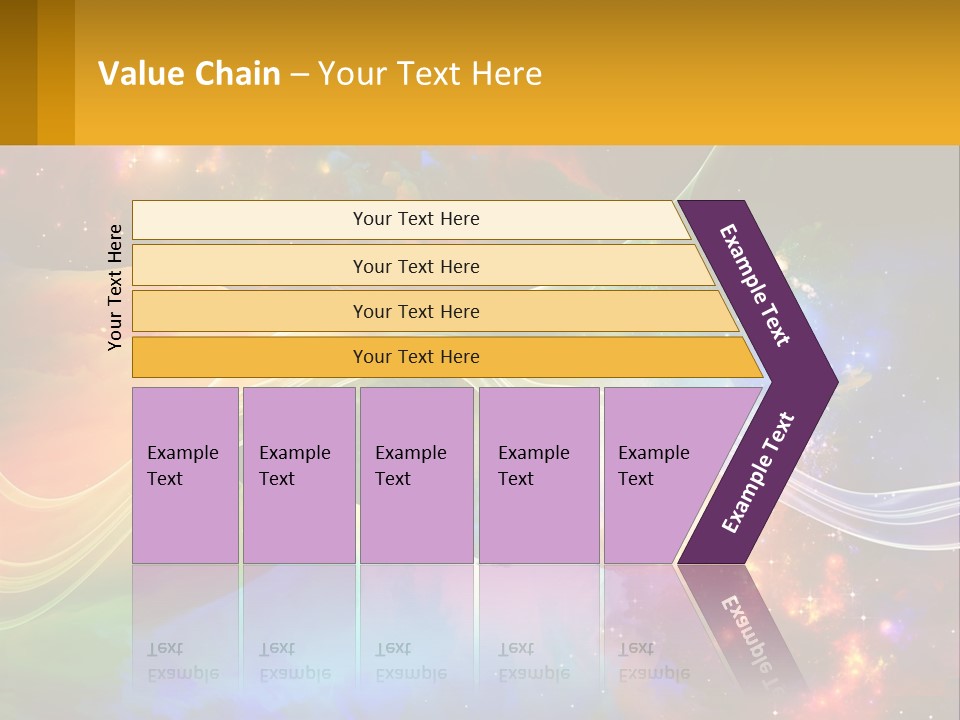Click the dark brown stripe at header's left edge
Viewport: 960px width, 720px height.
click(x=18, y=72)
